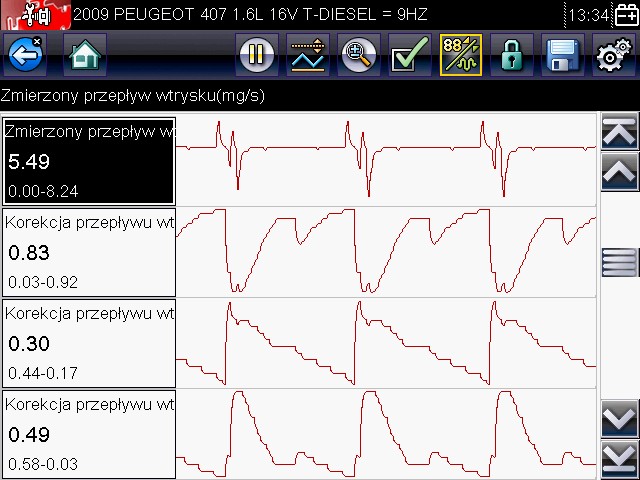Open the checkmark custom data list
The height and width of the screenshot is (480, 640).
click(409, 56)
